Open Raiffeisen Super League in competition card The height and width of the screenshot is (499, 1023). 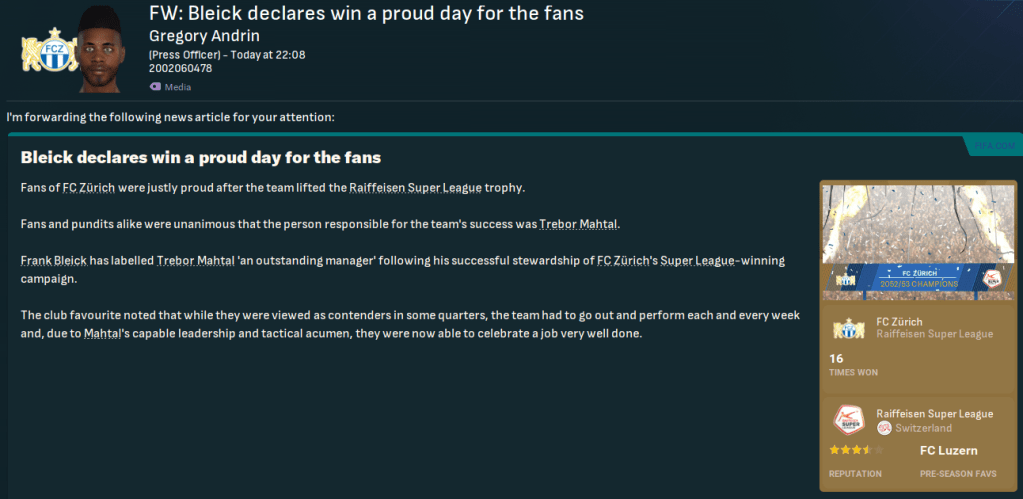point(934,413)
